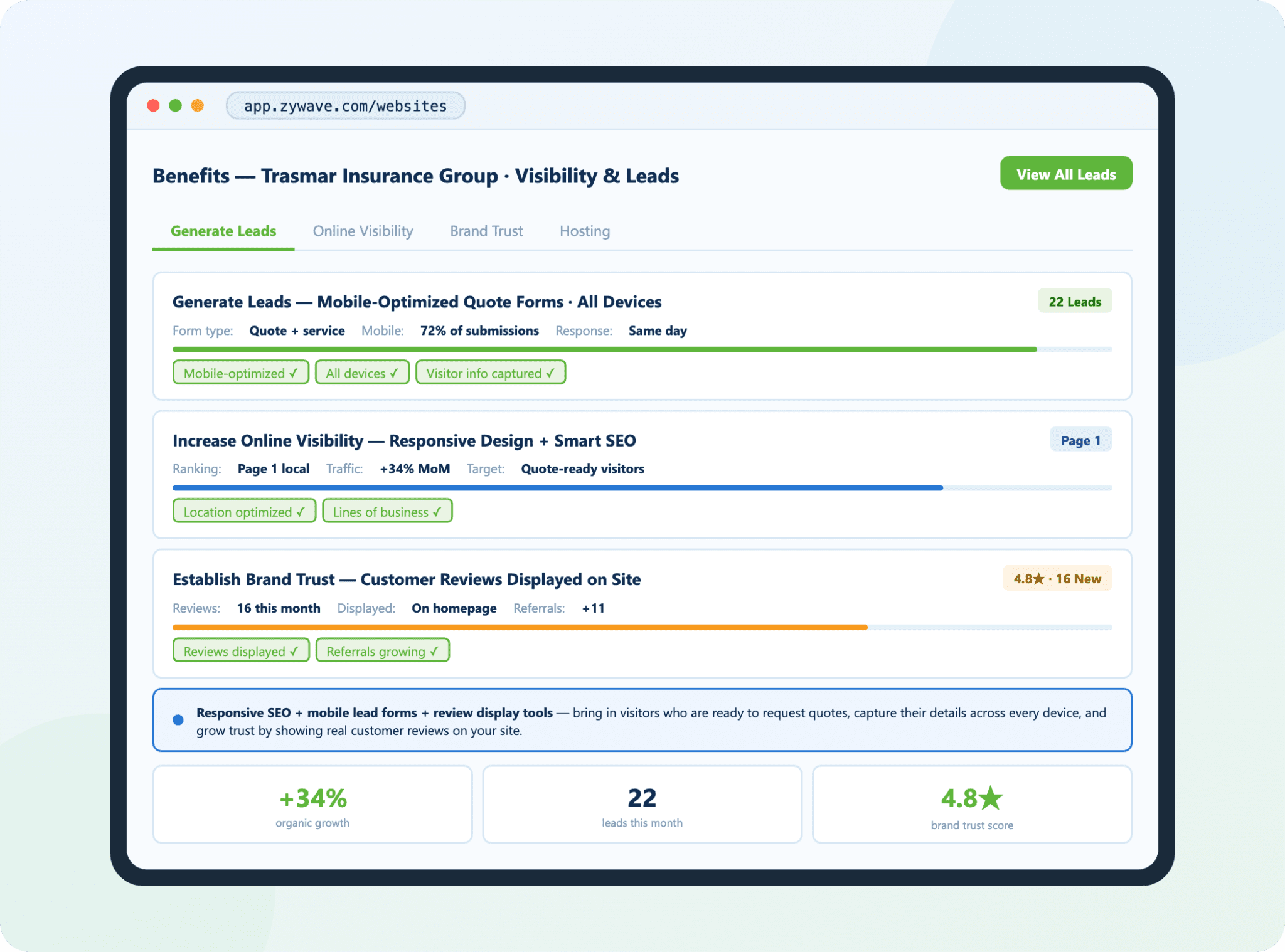Image resolution: width=1285 pixels, height=952 pixels.
Task: Click the blue bullet in info banner
Action: click(178, 720)
